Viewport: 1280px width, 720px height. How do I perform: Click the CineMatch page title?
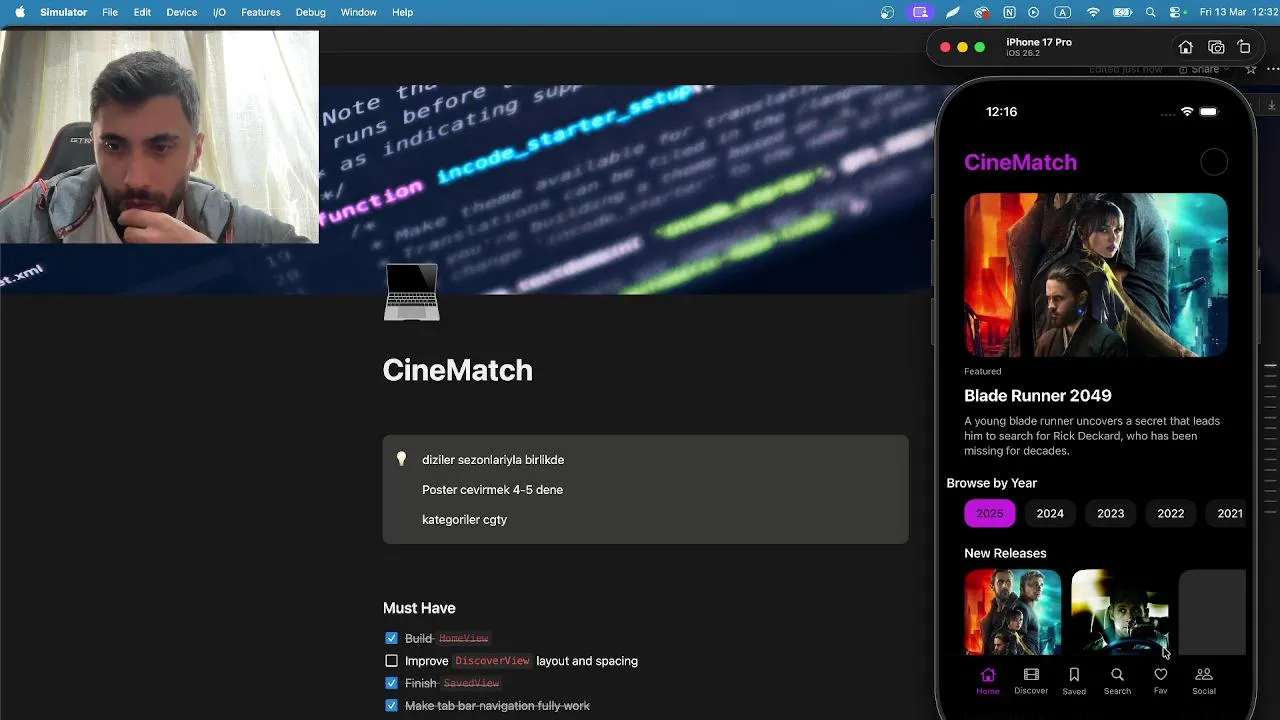(x=457, y=370)
